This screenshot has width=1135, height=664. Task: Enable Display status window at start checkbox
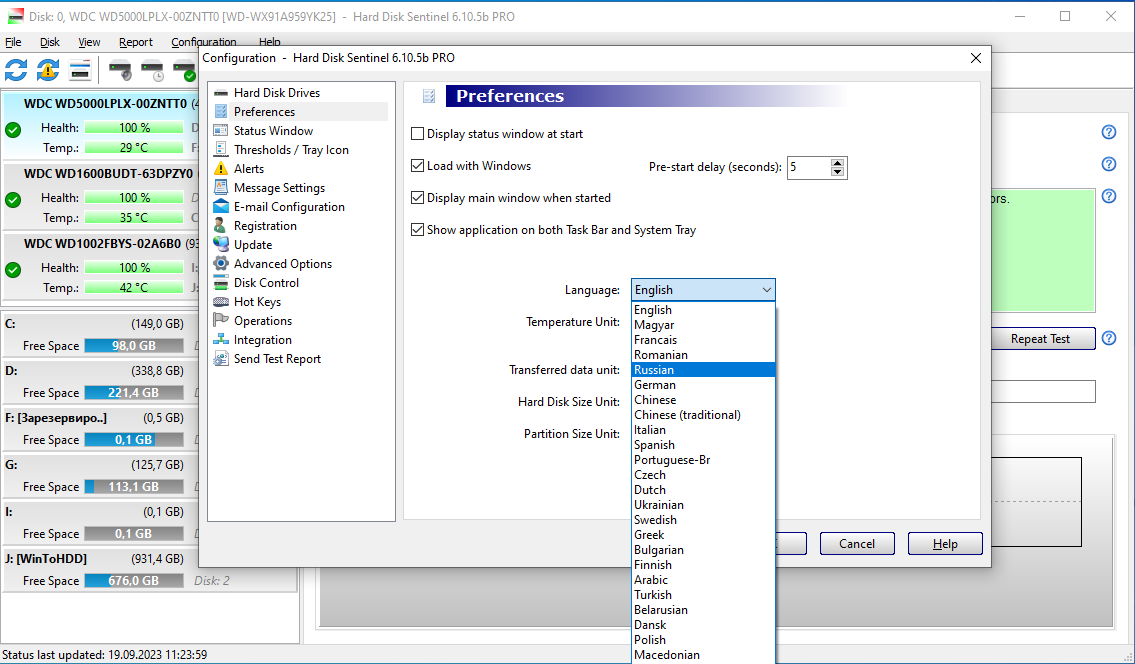point(417,134)
